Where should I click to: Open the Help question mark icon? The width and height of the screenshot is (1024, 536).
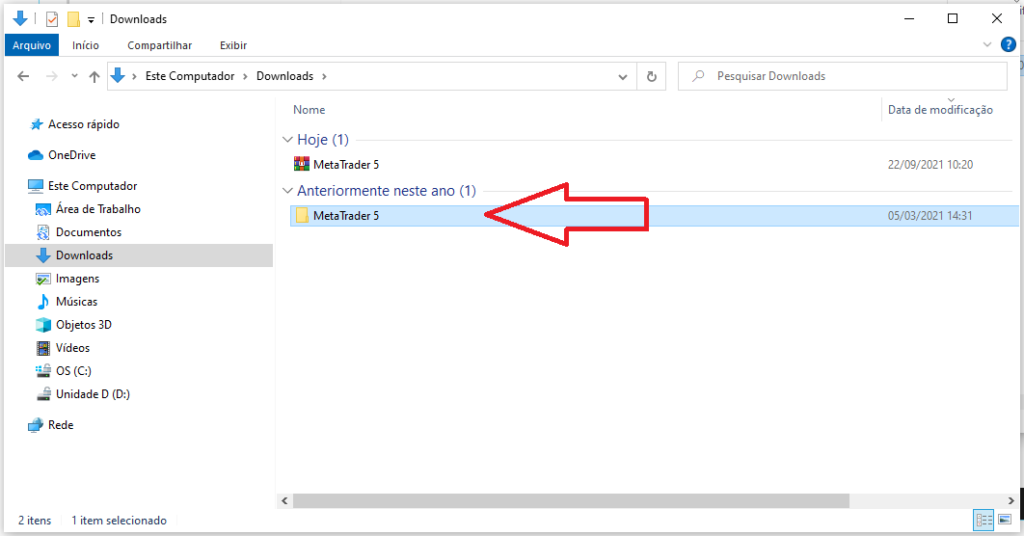point(1008,45)
